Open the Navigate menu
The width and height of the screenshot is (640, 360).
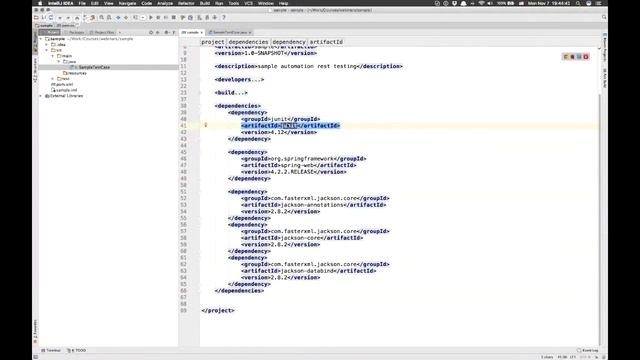coord(127,3)
